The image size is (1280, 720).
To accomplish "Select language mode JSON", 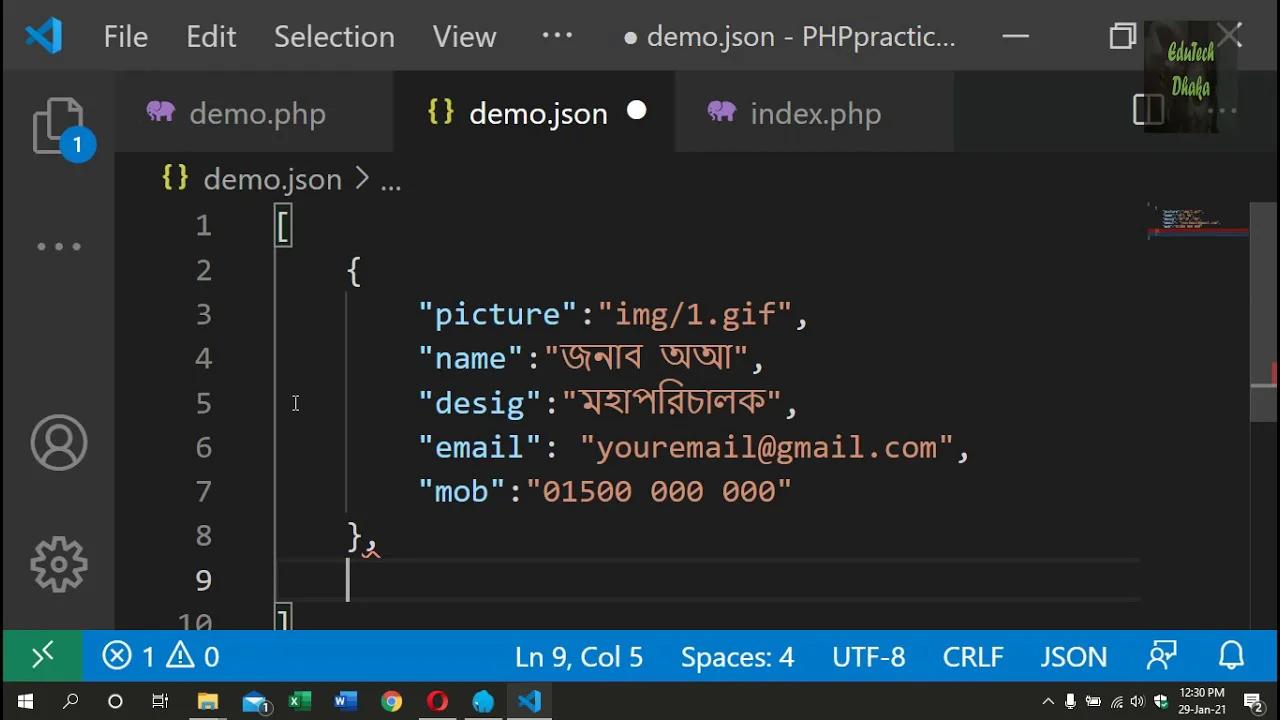I will (x=1074, y=657).
